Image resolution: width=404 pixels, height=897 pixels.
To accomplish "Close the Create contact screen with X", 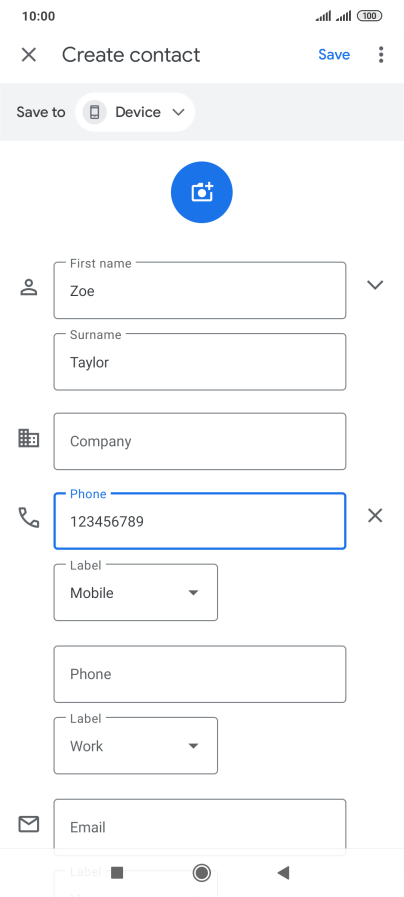I will point(29,55).
